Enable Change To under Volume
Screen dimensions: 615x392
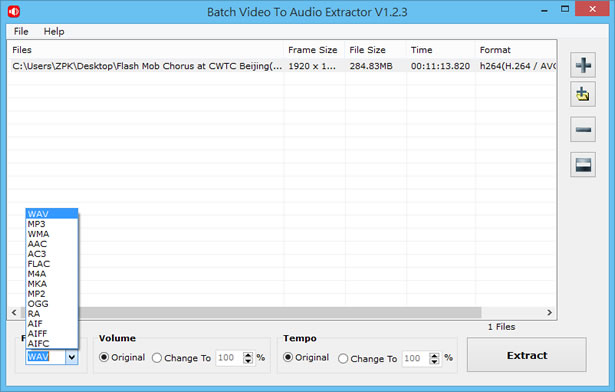pos(181,358)
